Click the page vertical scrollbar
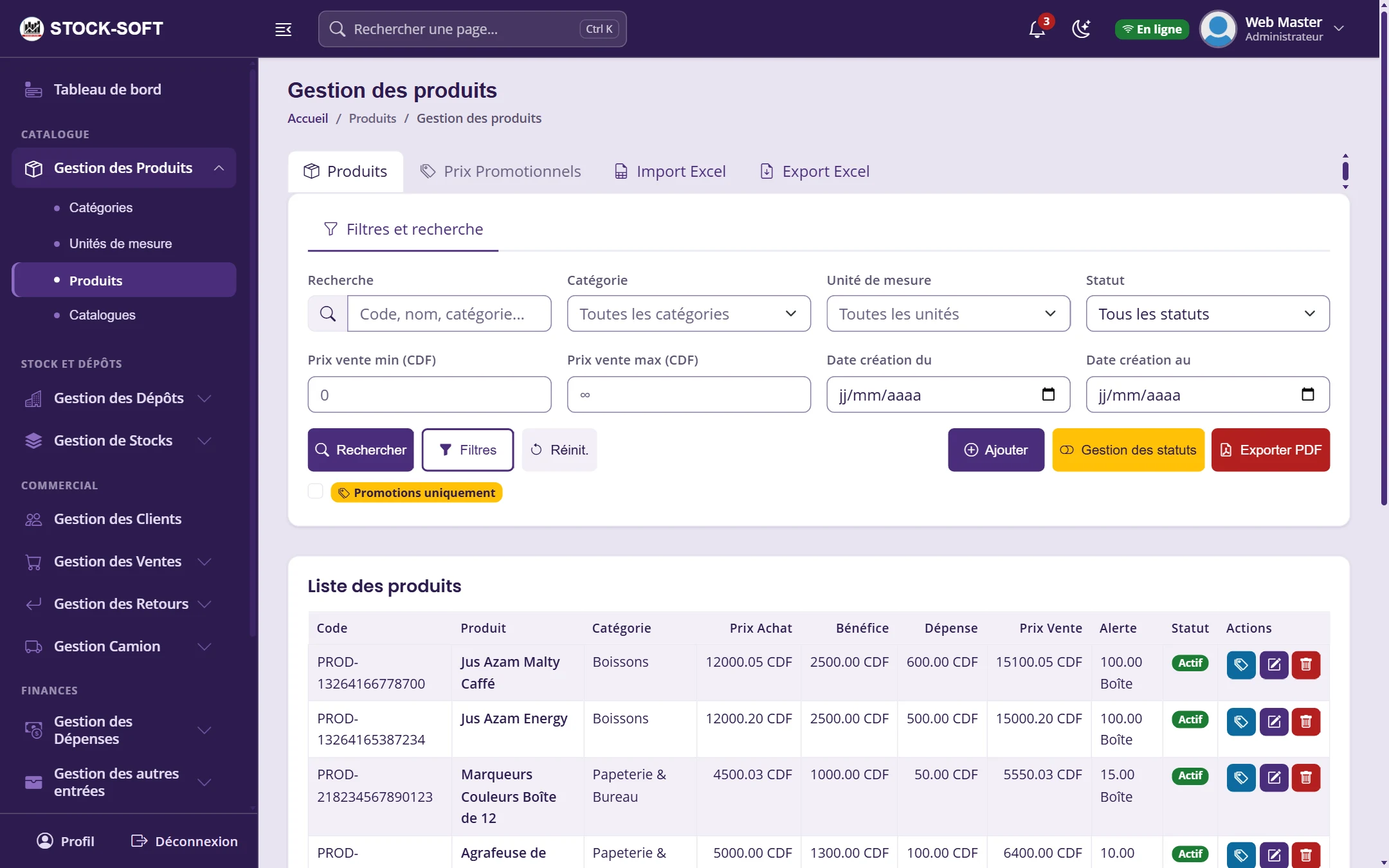Screen dimensions: 1389x868 coord(1384,257)
